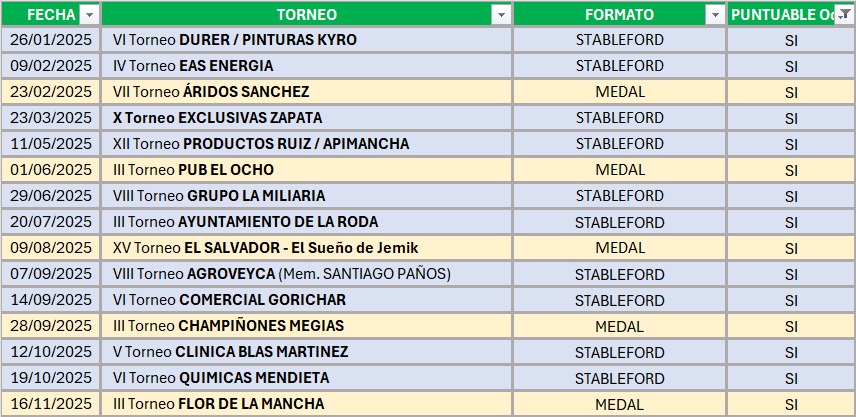Viewport: 856px width, 417px height.
Task: Open the FECHA column filter dropdown
Action: (x=89, y=14)
